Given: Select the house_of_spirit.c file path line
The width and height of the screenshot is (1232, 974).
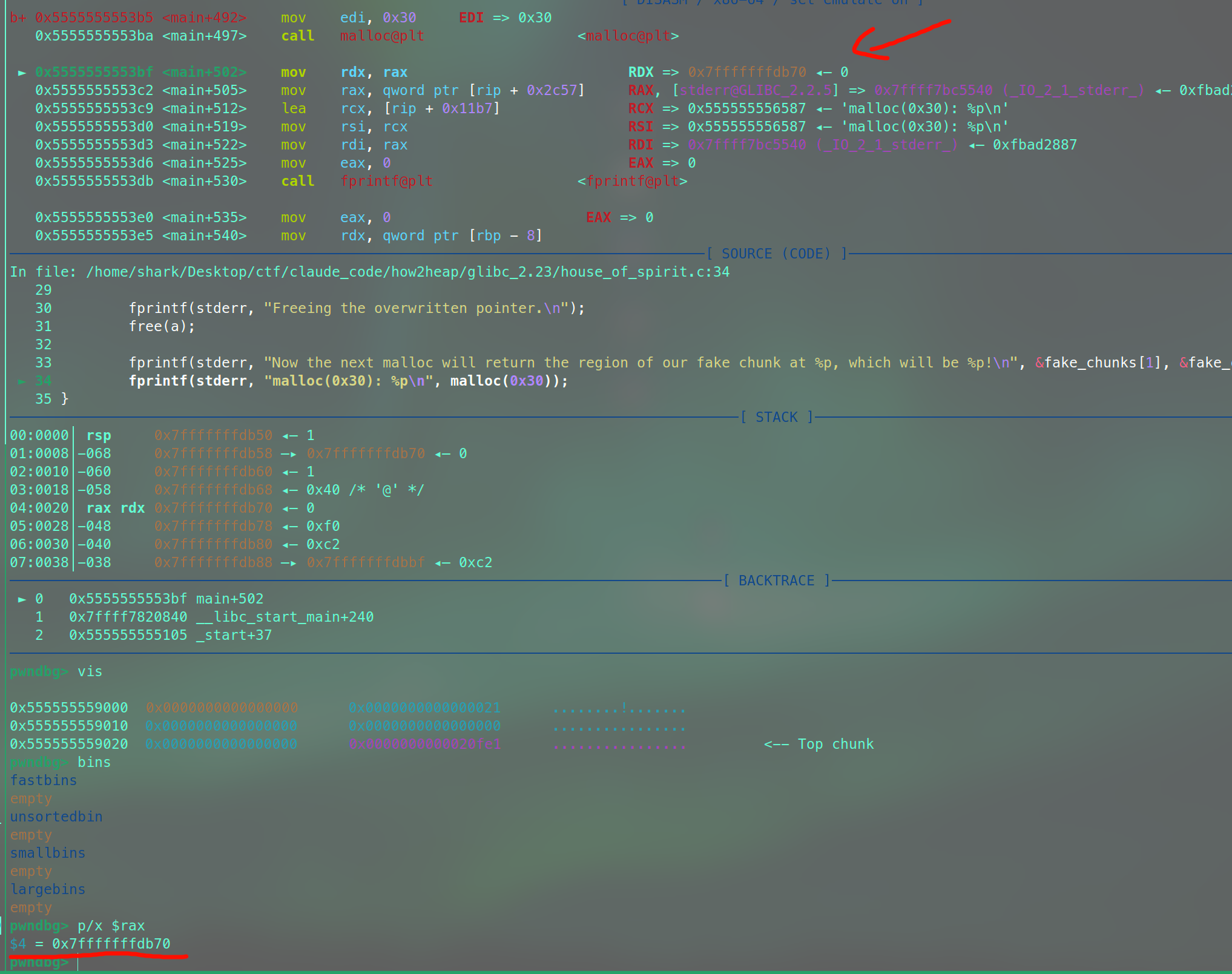Looking at the screenshot, I should coord(369,272).
